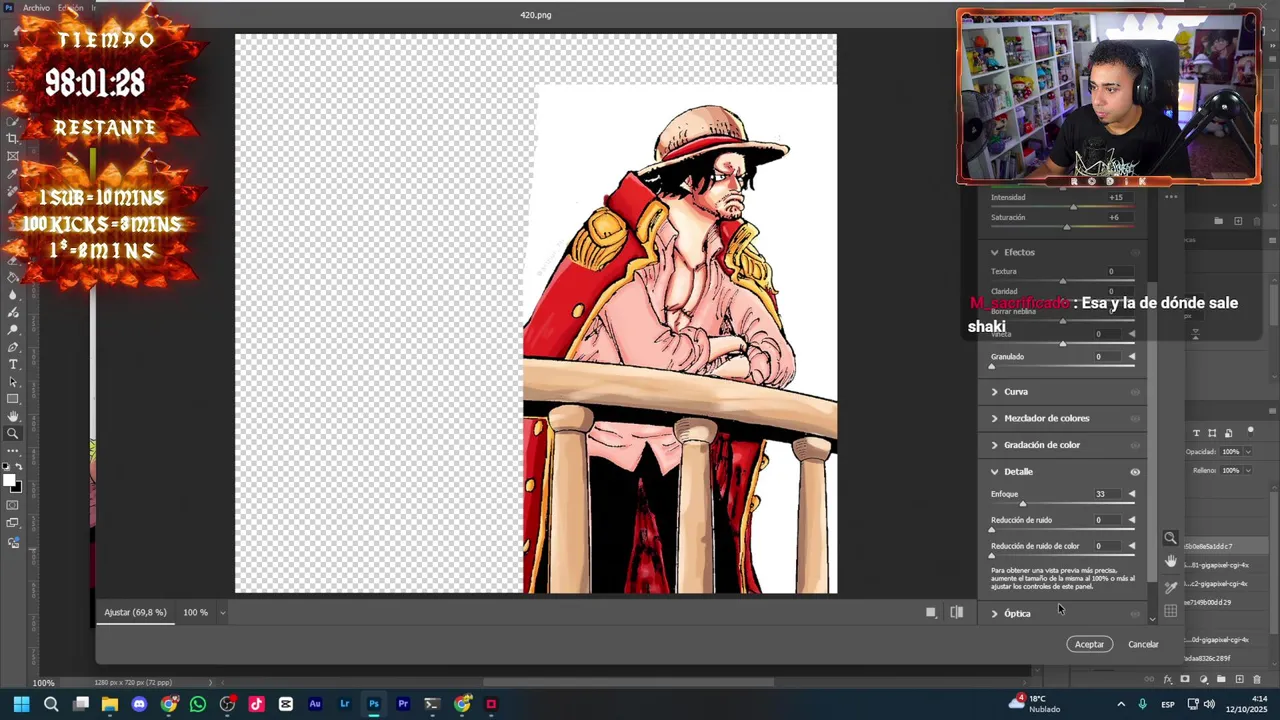Open the Relleno dropdown in Layers panel
Screen dimensions: 1280x720
coord(1248,470)
